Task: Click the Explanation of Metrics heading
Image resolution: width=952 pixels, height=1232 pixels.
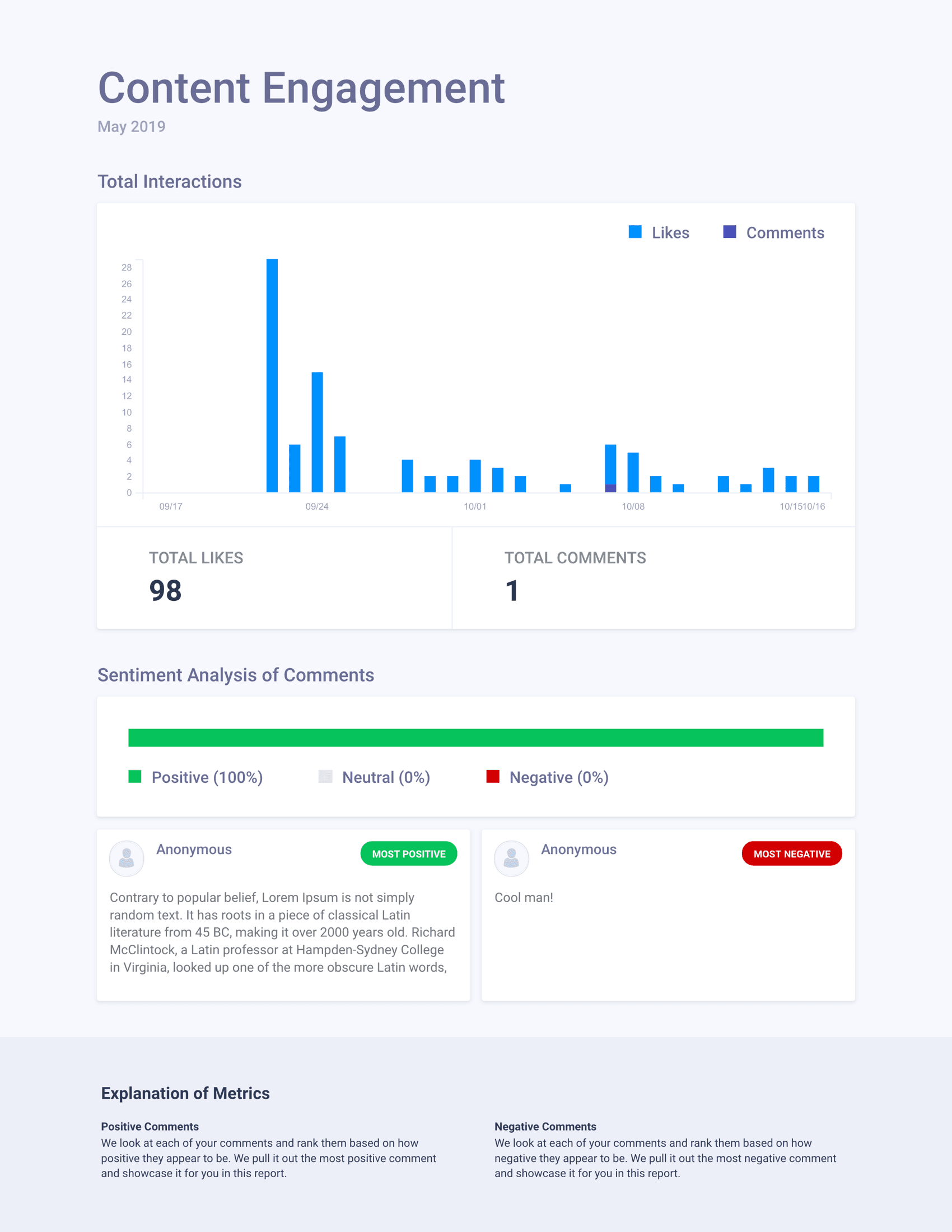Action: [x=185, y=1094]
